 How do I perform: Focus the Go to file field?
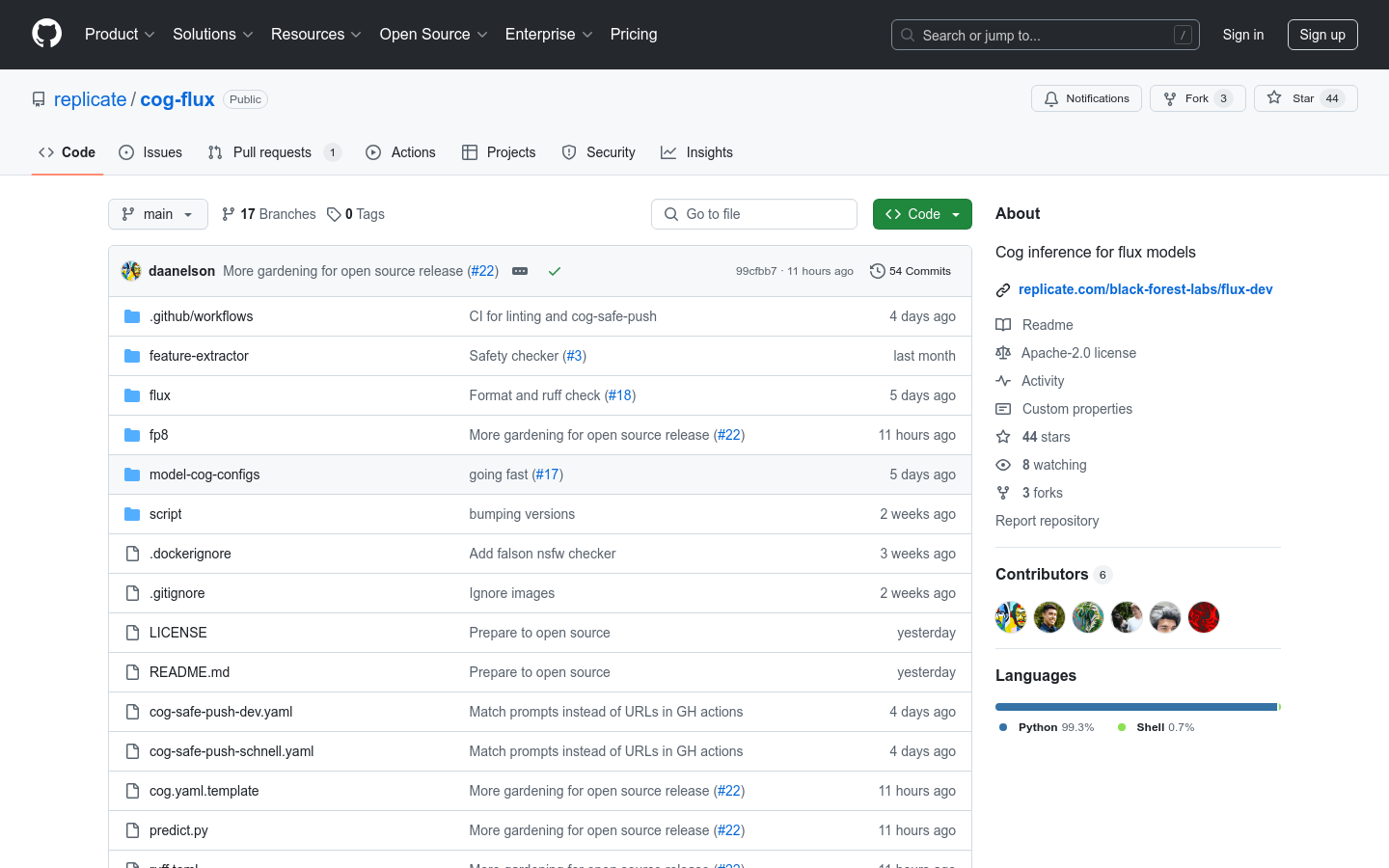tap(754, 214)
